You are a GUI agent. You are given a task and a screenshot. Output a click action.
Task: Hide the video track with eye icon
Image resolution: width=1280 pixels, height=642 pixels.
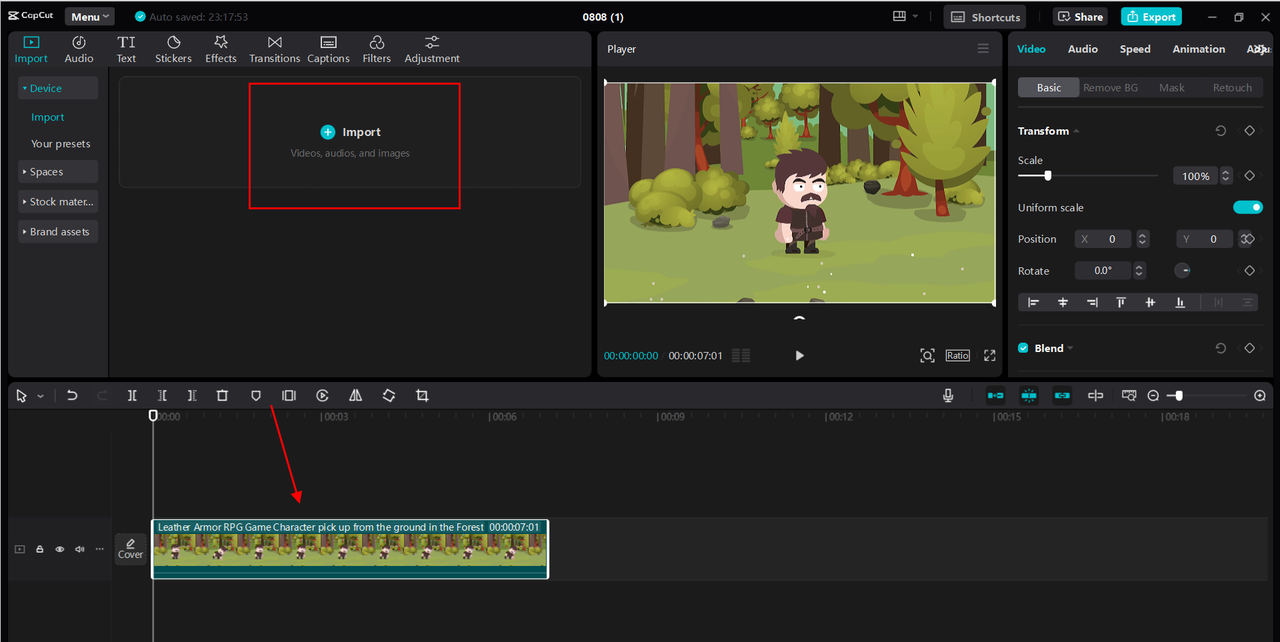click(x=59, y=549)
